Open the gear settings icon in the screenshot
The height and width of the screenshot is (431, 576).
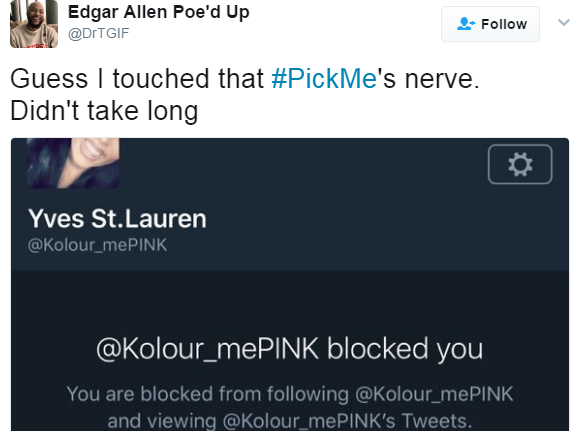click(x=520, y=164)
